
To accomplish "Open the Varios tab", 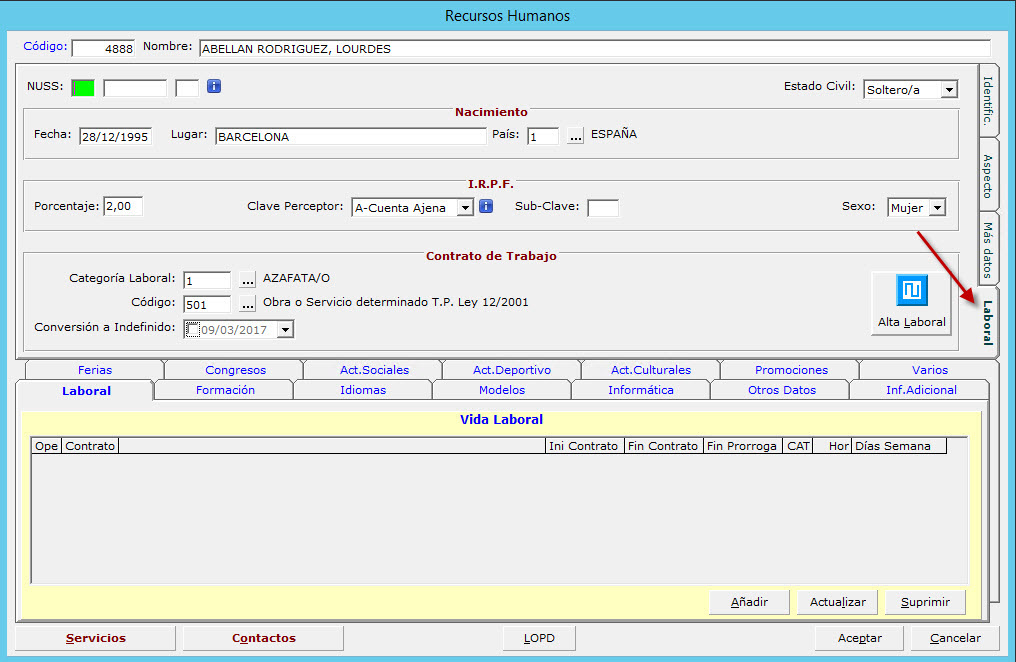I will coord(930,370).
